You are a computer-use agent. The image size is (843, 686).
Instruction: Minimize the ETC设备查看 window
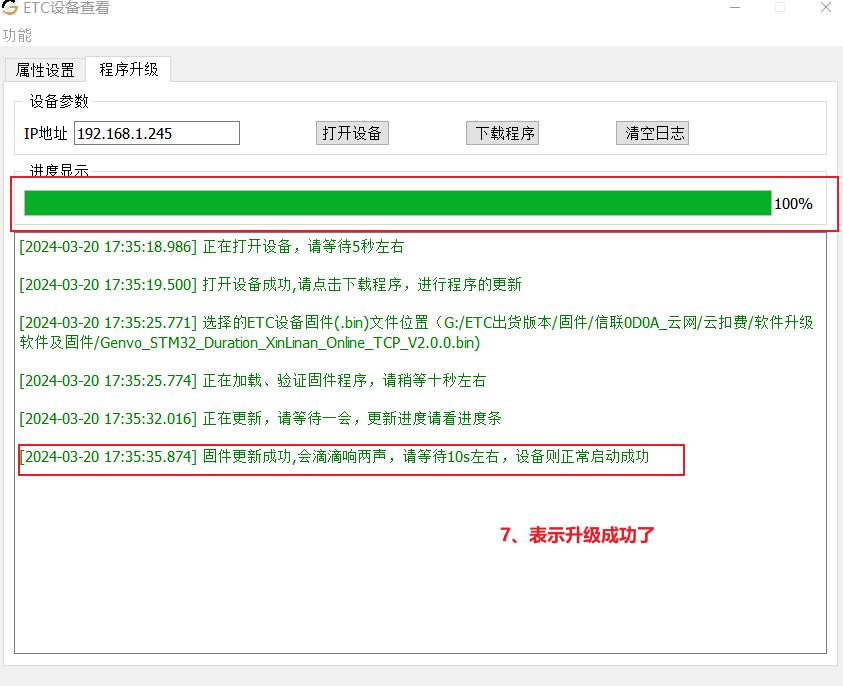tap(735, 8)
